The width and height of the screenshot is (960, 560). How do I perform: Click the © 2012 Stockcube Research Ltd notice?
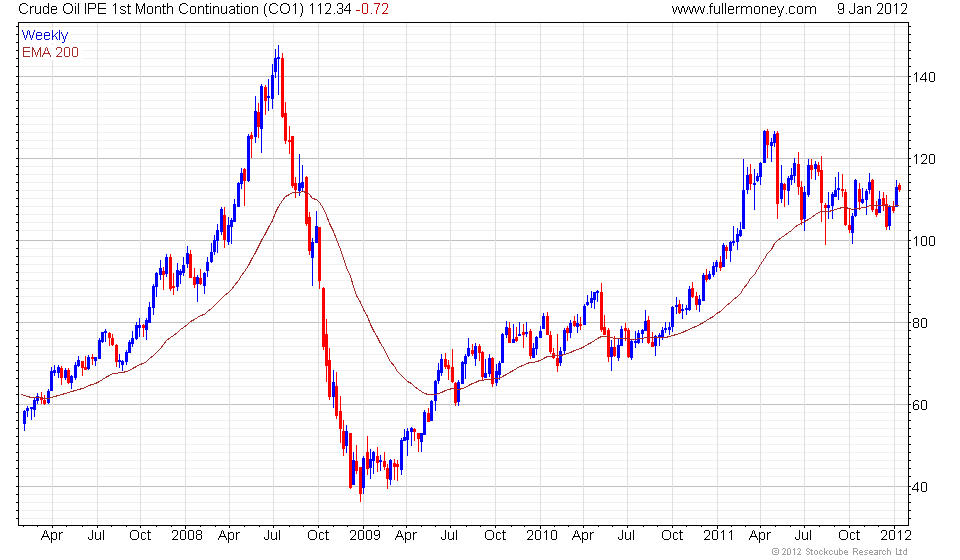point(839,552)
